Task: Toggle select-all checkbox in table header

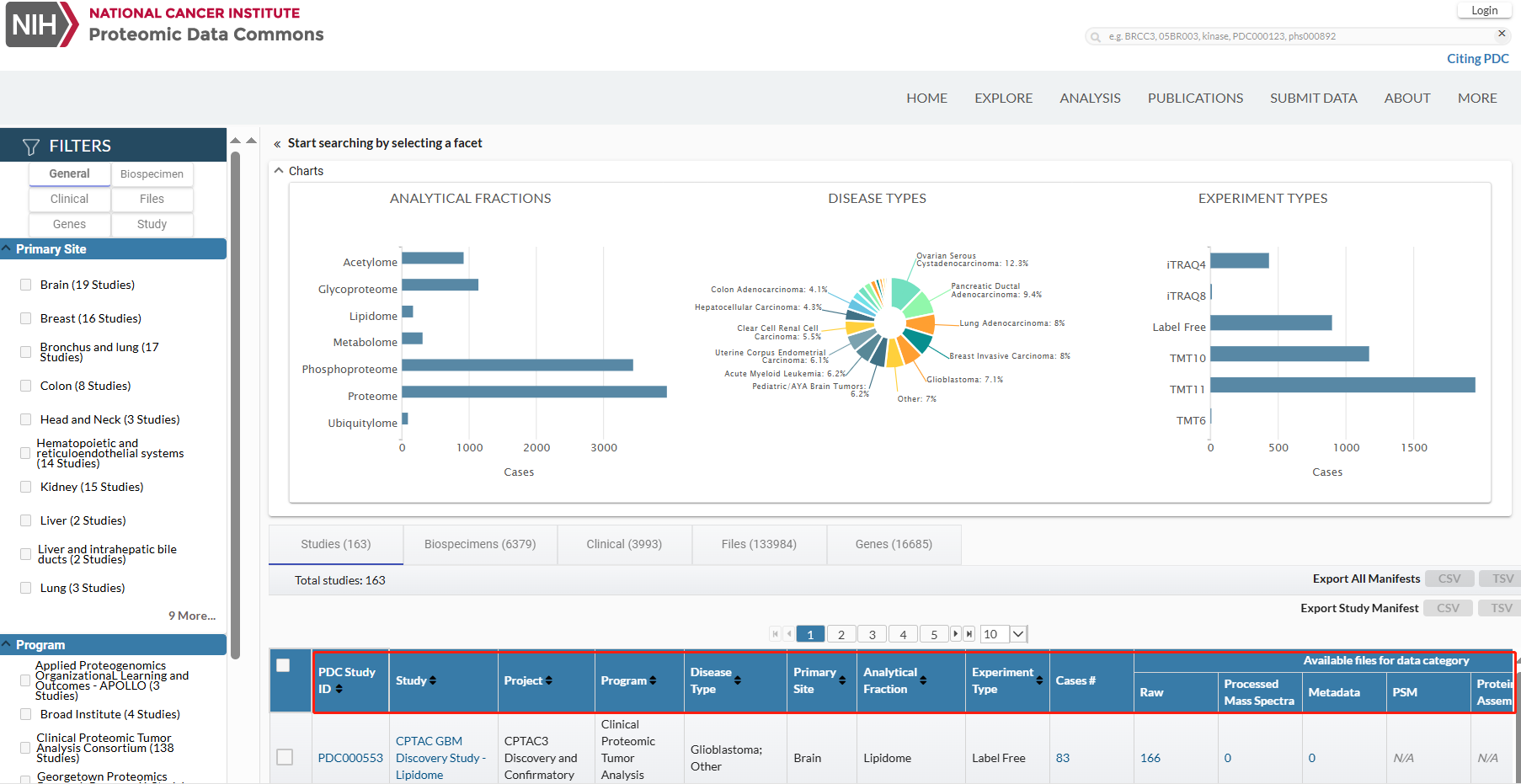Action: [283, 665]
